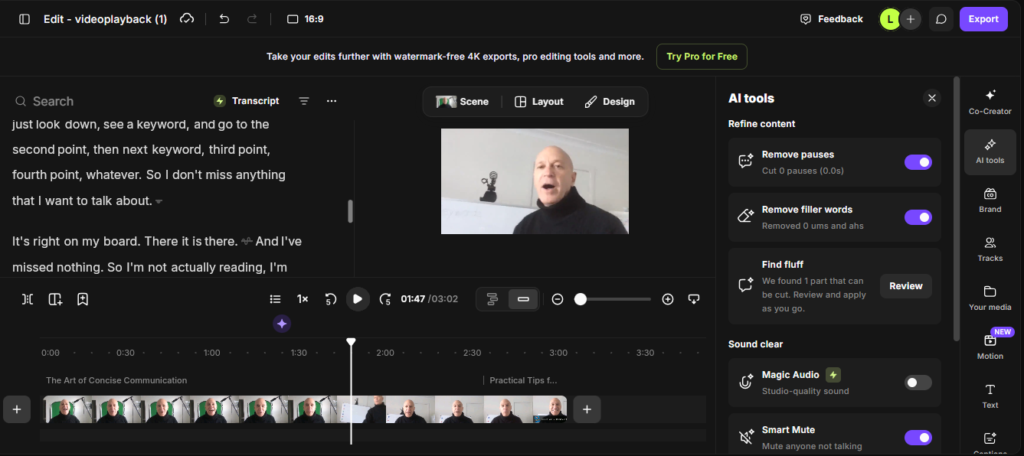Switch to the Scene tab
1024x456 pixels.
point(462,101)
